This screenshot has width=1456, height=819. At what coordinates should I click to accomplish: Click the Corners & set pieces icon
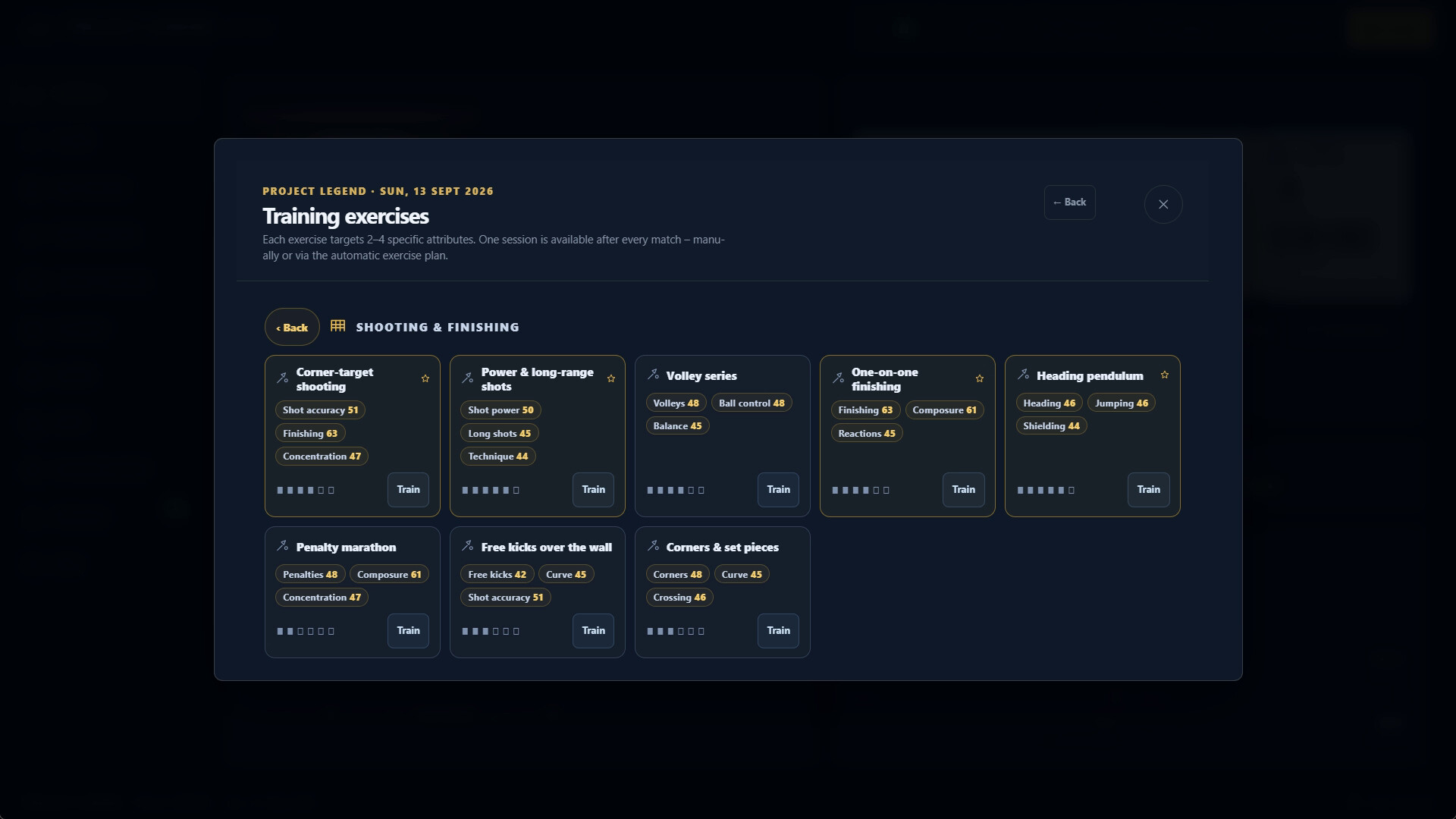653,546
